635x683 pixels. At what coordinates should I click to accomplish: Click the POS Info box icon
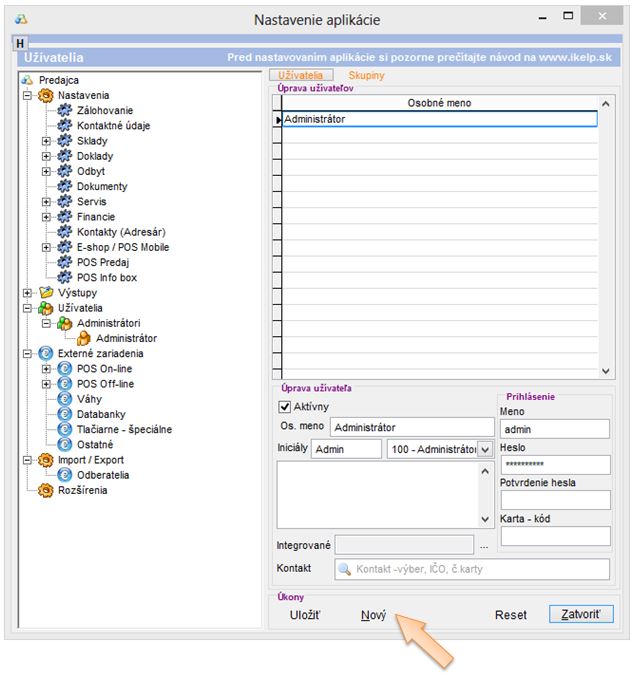[65, 277]
